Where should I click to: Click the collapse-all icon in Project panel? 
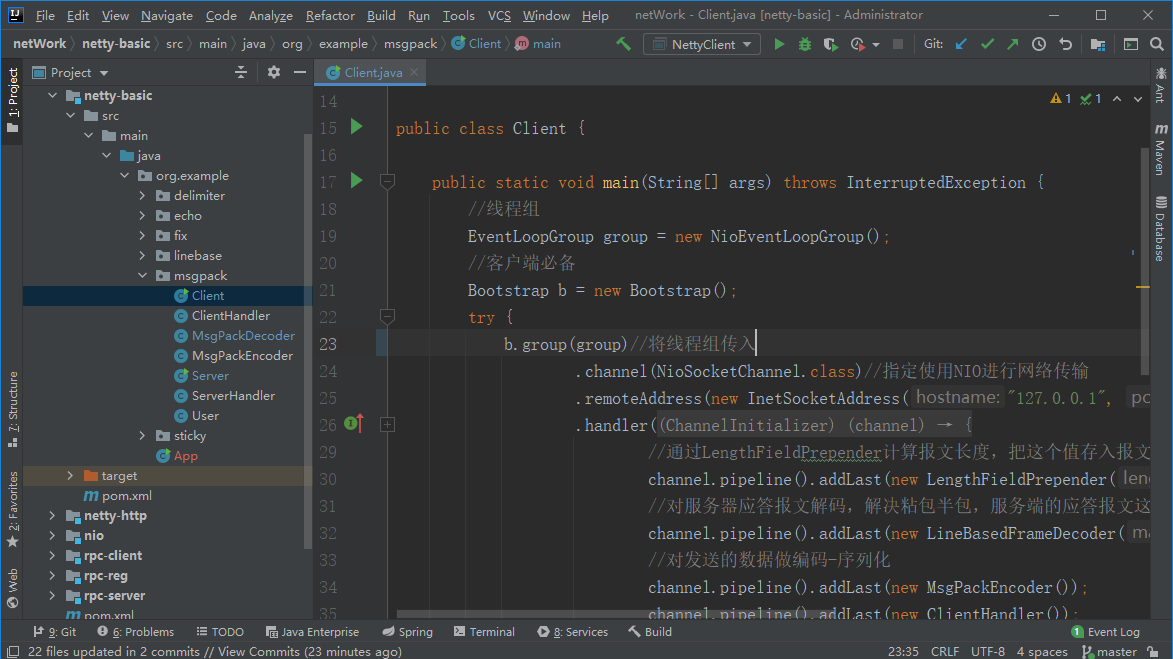point(241,72)
